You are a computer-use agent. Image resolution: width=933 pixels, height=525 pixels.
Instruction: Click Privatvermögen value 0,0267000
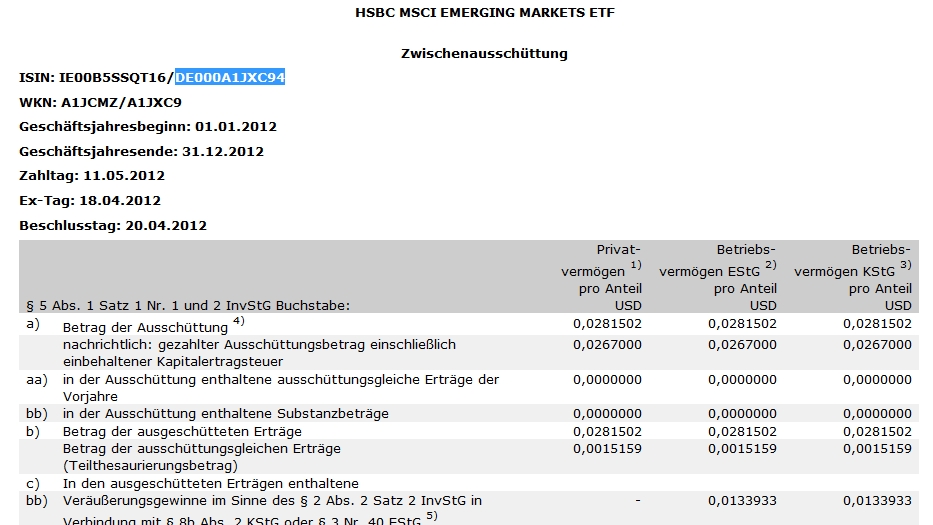[x=608, y=345]
